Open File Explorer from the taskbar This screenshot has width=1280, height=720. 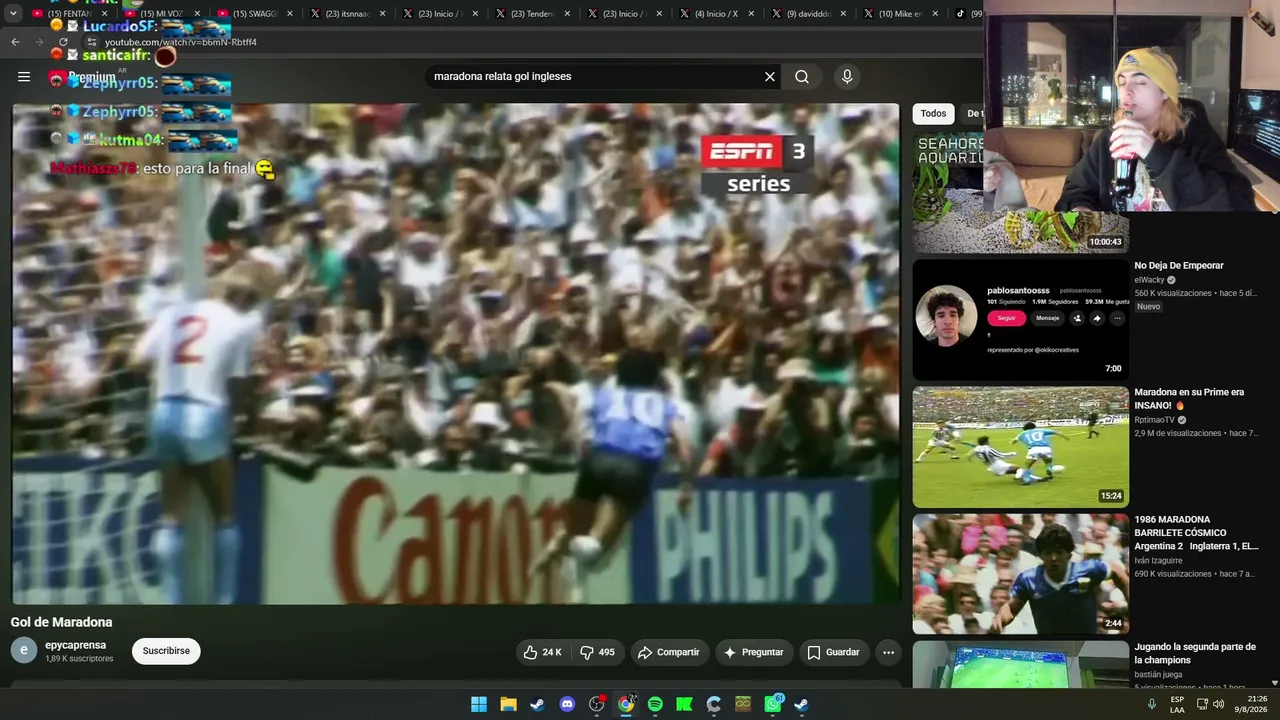508,704
